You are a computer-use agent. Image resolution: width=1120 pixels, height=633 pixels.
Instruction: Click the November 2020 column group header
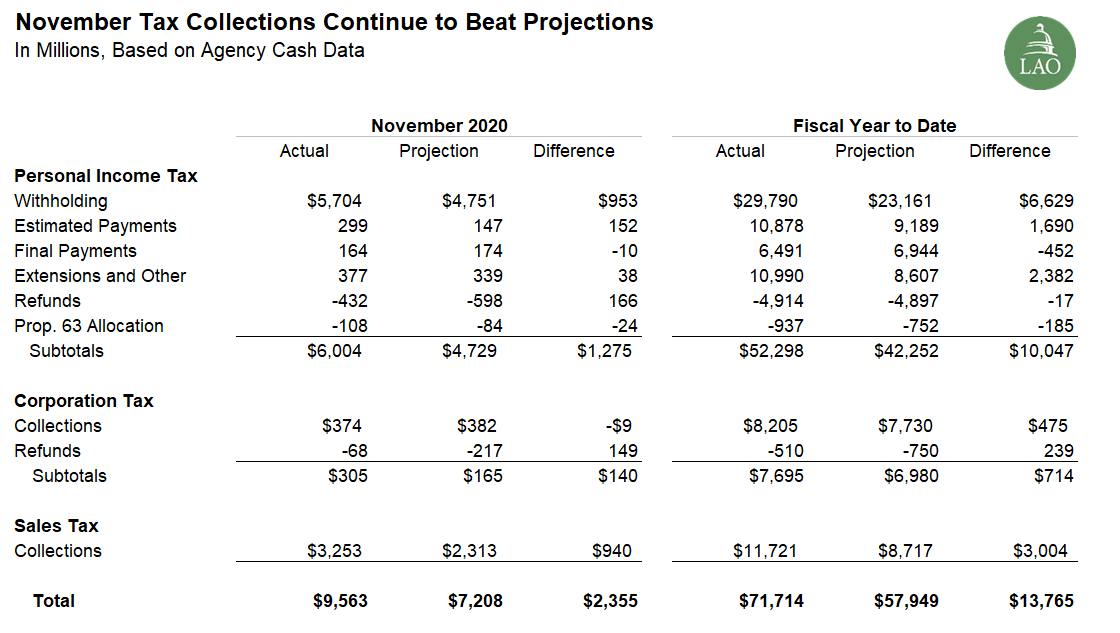click(x=439, y=126)
